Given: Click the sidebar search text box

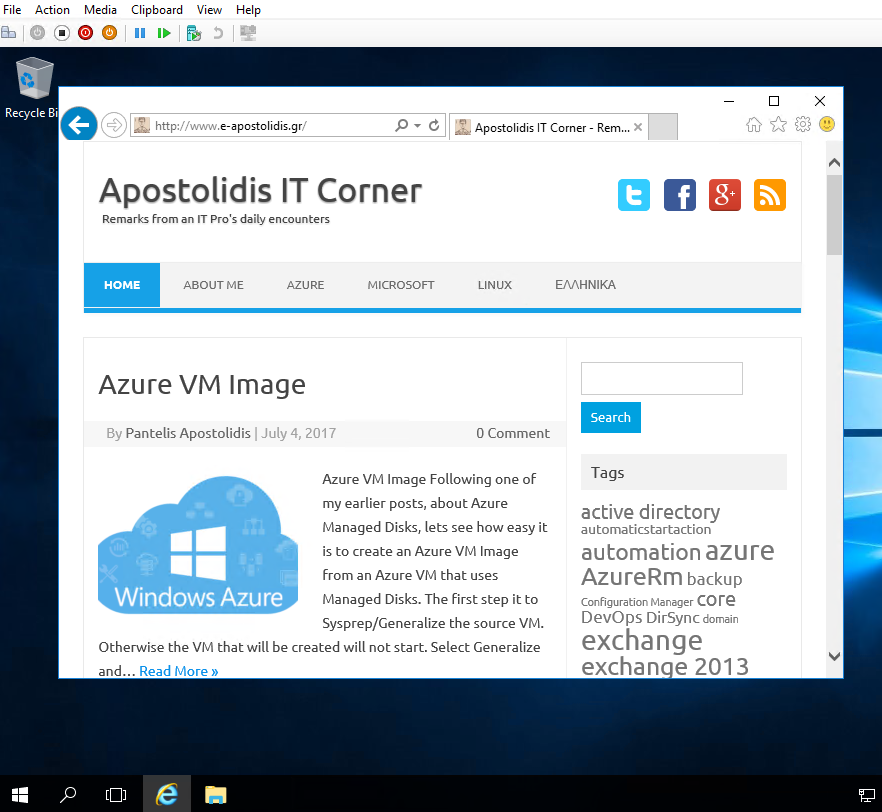Looking at the screenshot, I should click(x=662, y=378).
